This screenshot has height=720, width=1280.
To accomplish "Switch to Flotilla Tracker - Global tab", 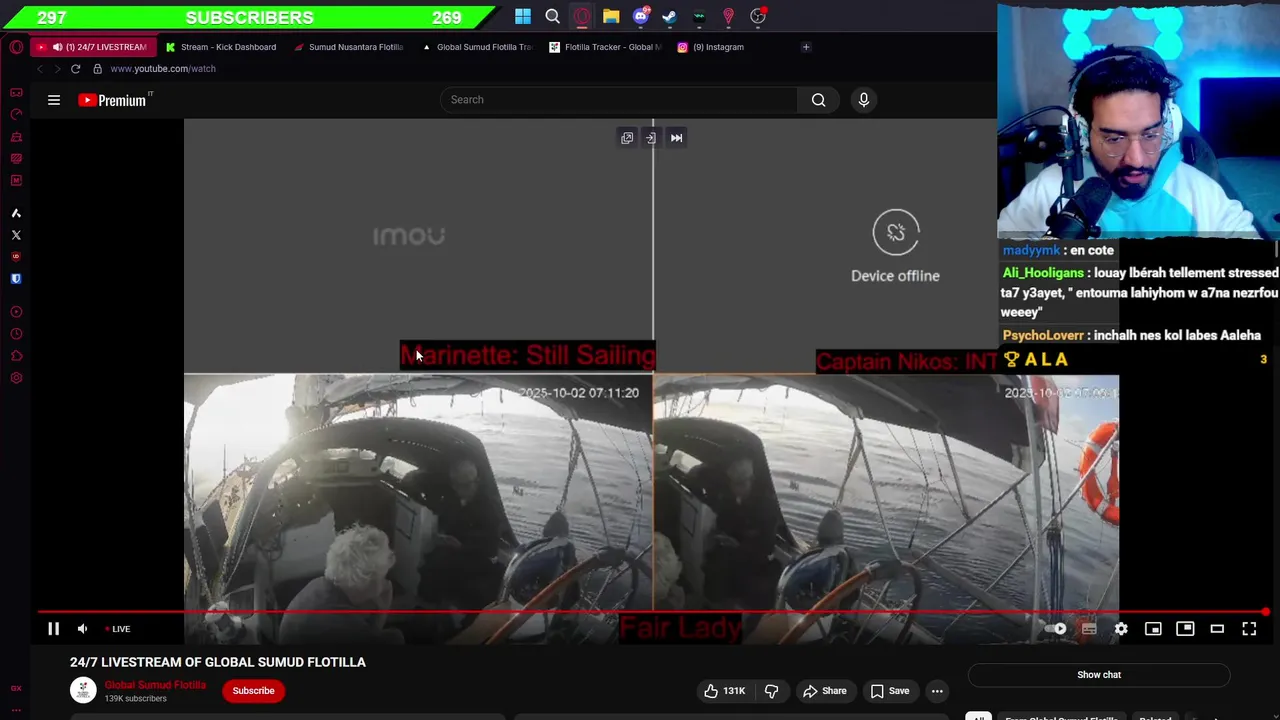I will pos(605,47).
